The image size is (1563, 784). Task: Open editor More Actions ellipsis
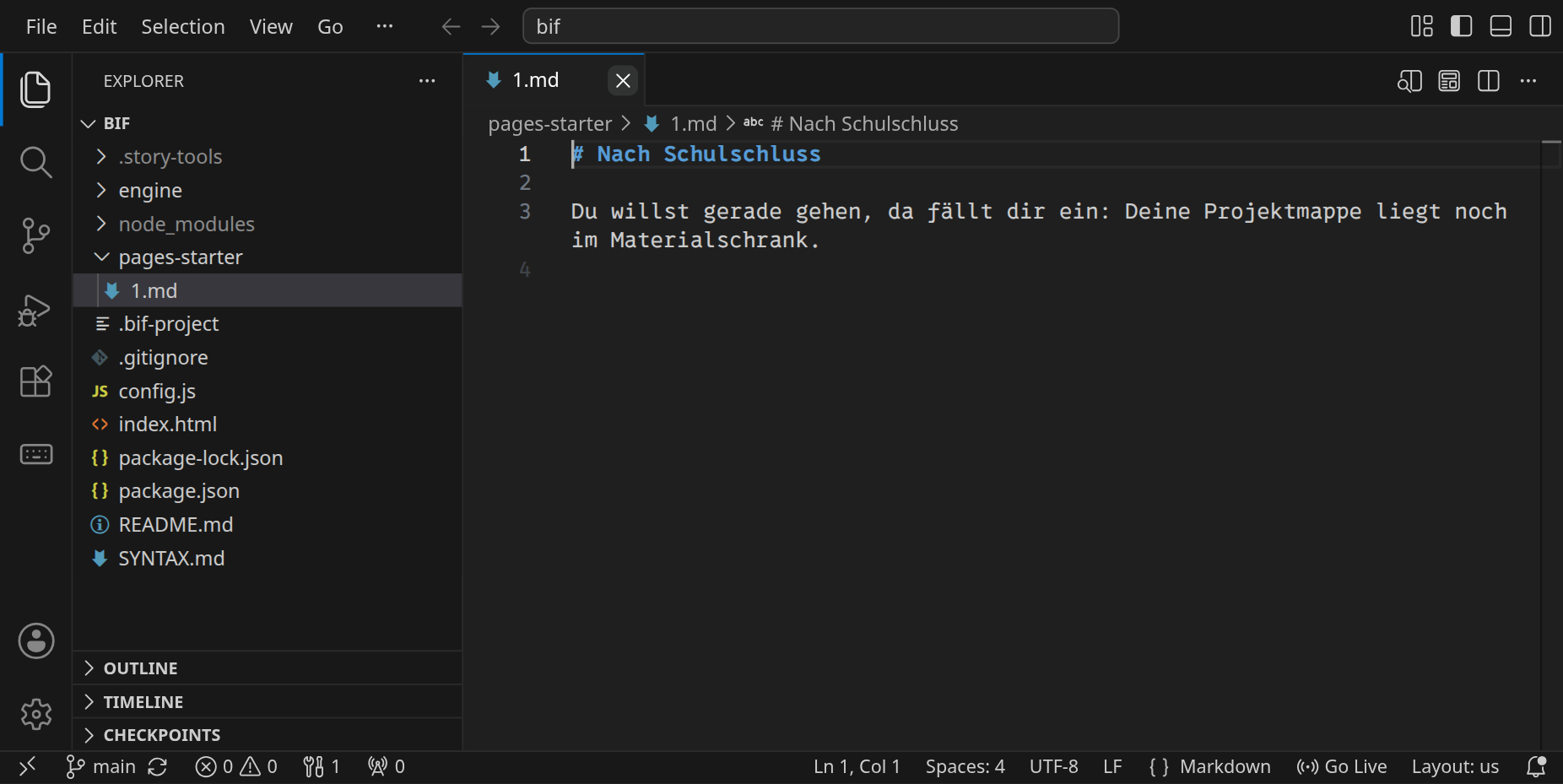(x=1528, y=81)
